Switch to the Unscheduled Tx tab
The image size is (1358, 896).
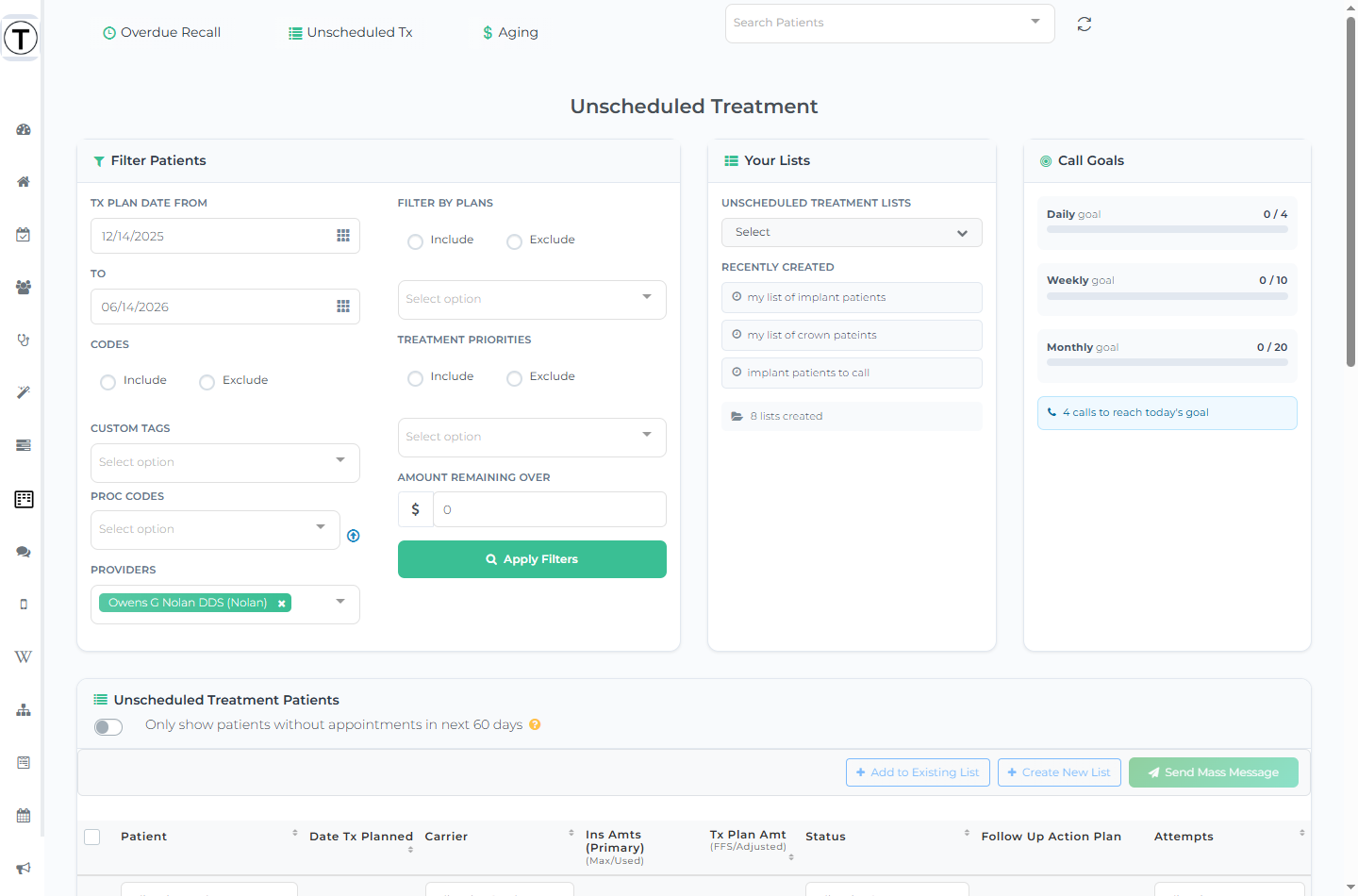(350, 32)
